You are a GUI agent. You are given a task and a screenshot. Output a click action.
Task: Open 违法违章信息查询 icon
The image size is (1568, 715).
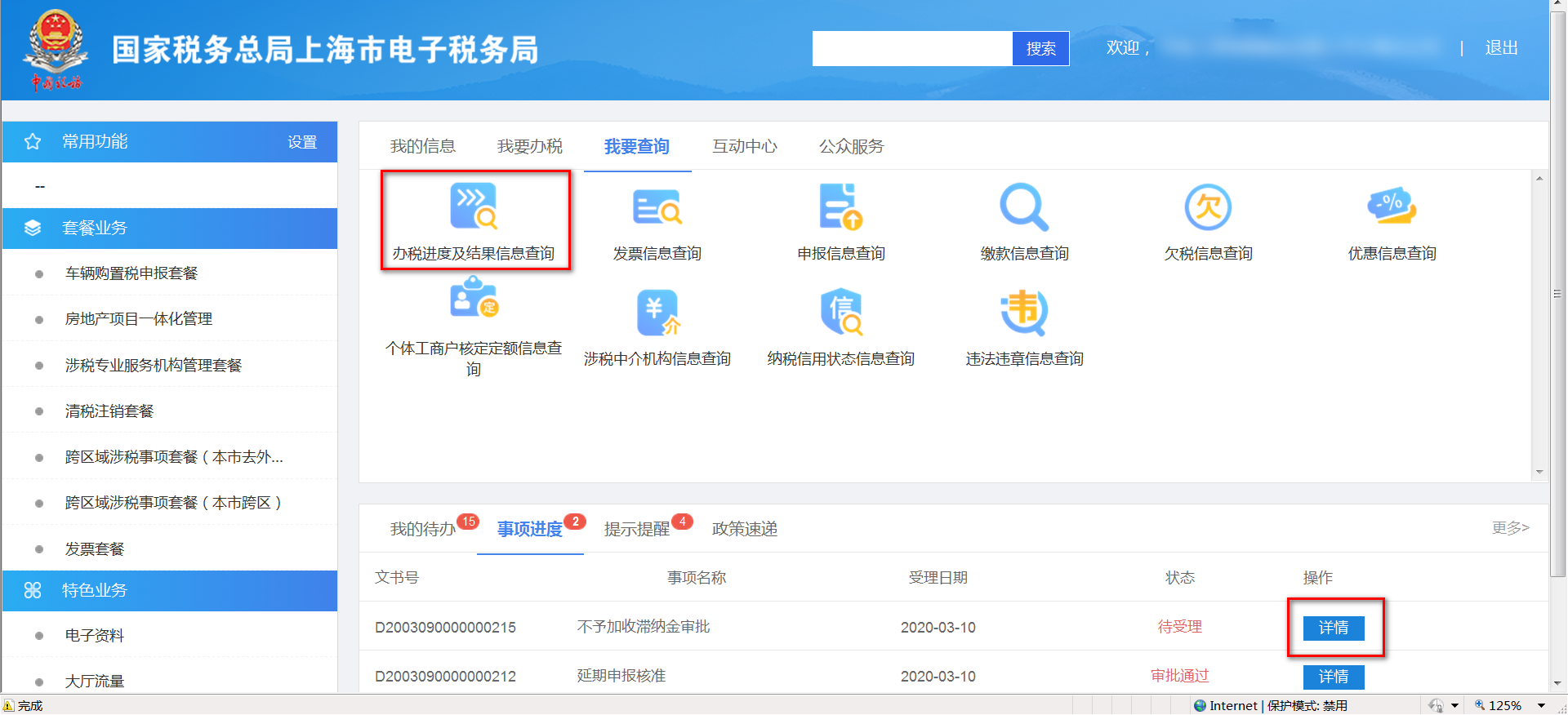click(1024, 312)
